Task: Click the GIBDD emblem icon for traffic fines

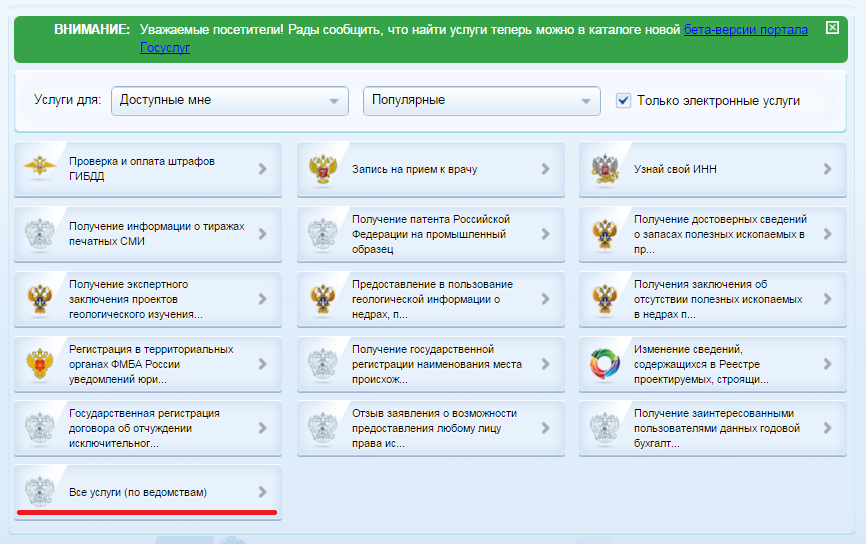Action: 41,169
